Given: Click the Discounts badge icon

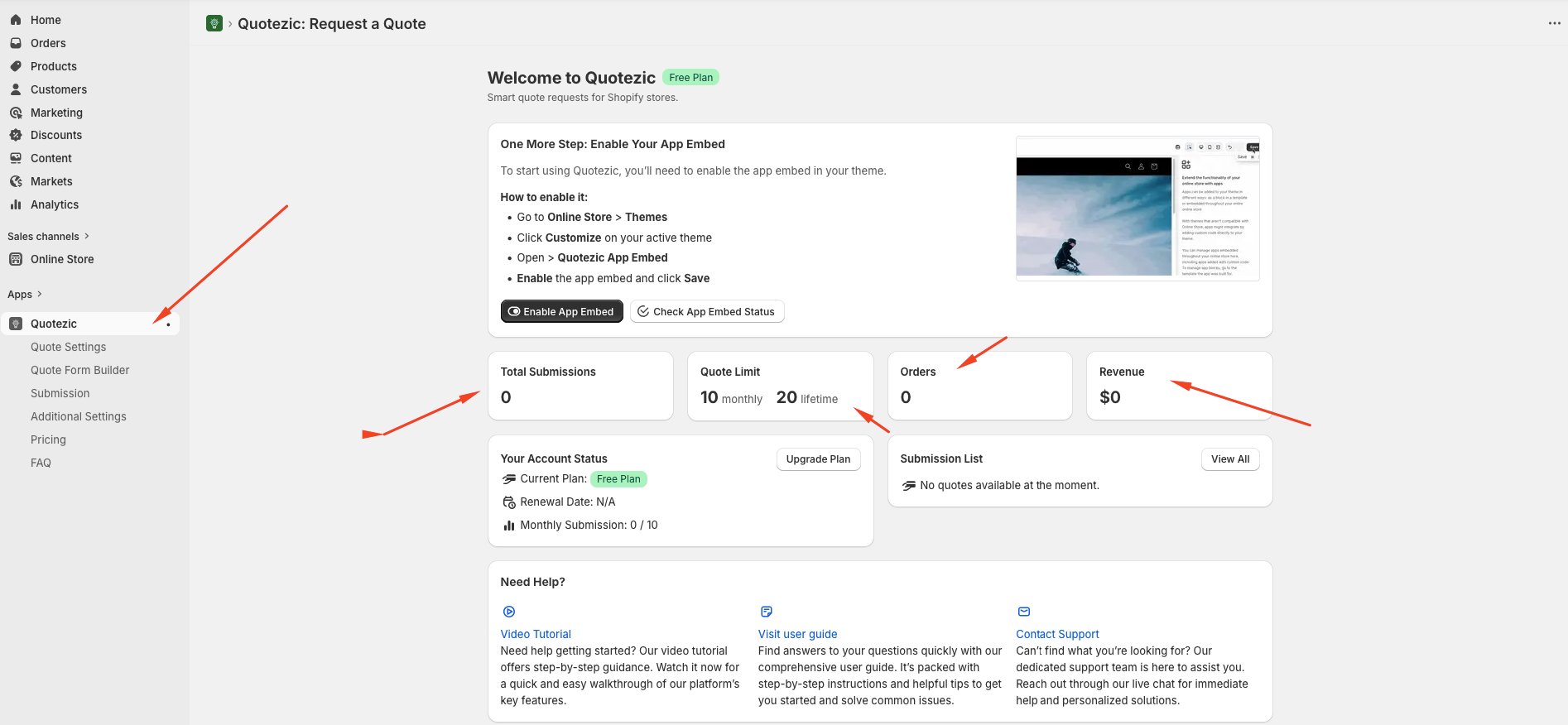Looking at the screenshot, I should pos(16,135).
